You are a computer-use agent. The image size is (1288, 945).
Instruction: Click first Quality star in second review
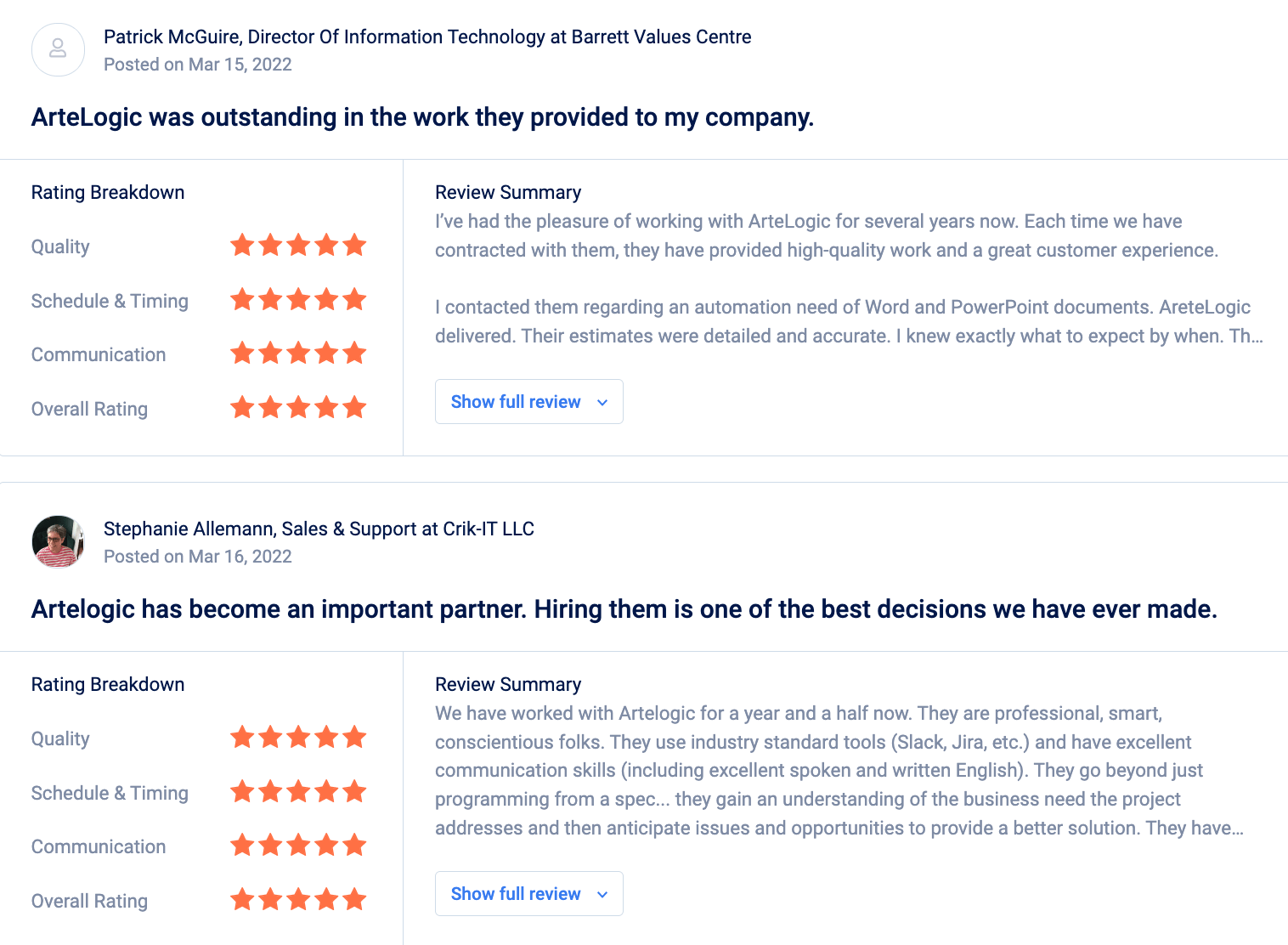[242, 738]
